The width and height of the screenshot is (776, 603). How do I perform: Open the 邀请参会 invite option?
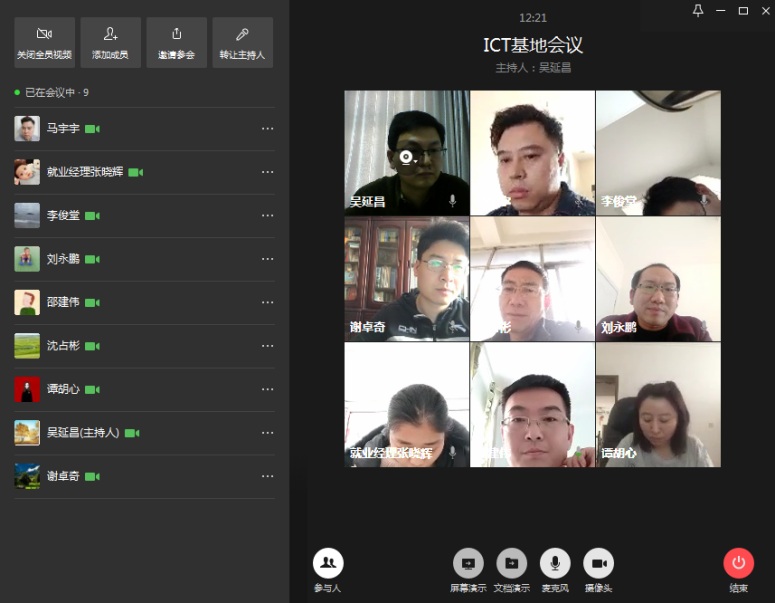[x=176, y=42]
